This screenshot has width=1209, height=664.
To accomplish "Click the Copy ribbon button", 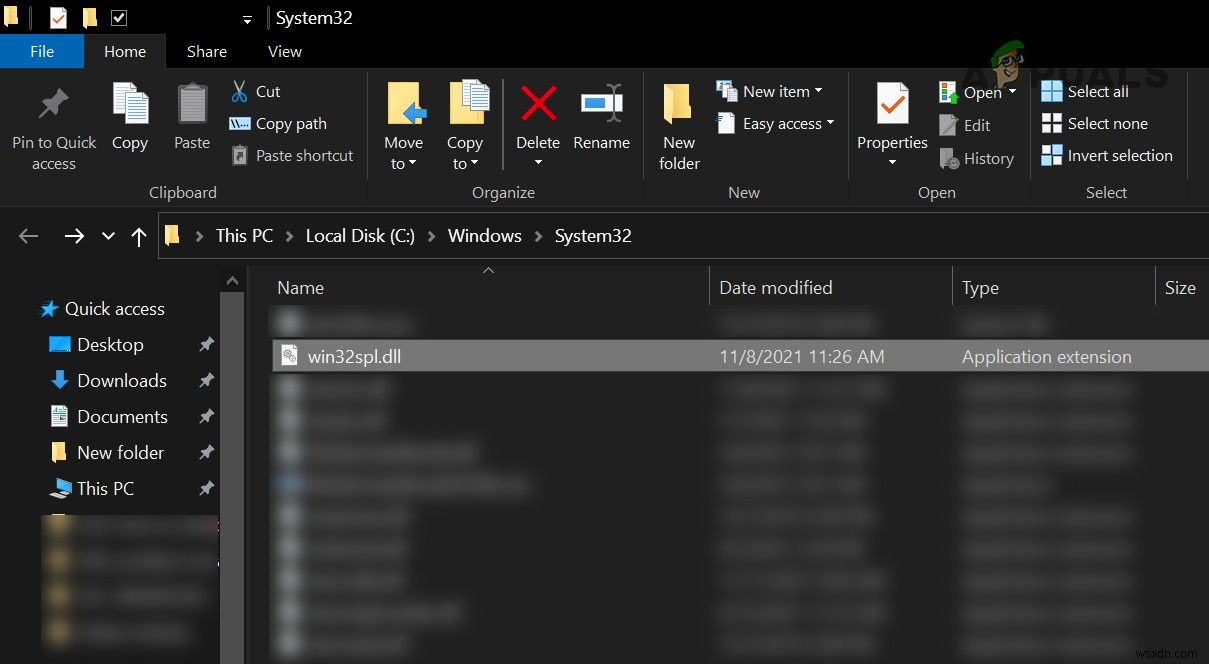I will [130, 118].
